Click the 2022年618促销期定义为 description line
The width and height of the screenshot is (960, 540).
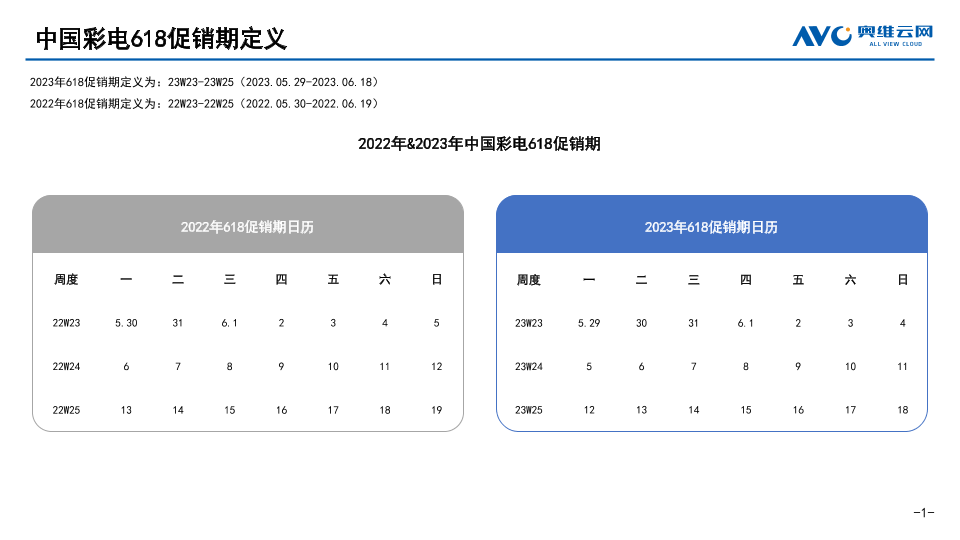coord(204,103)
